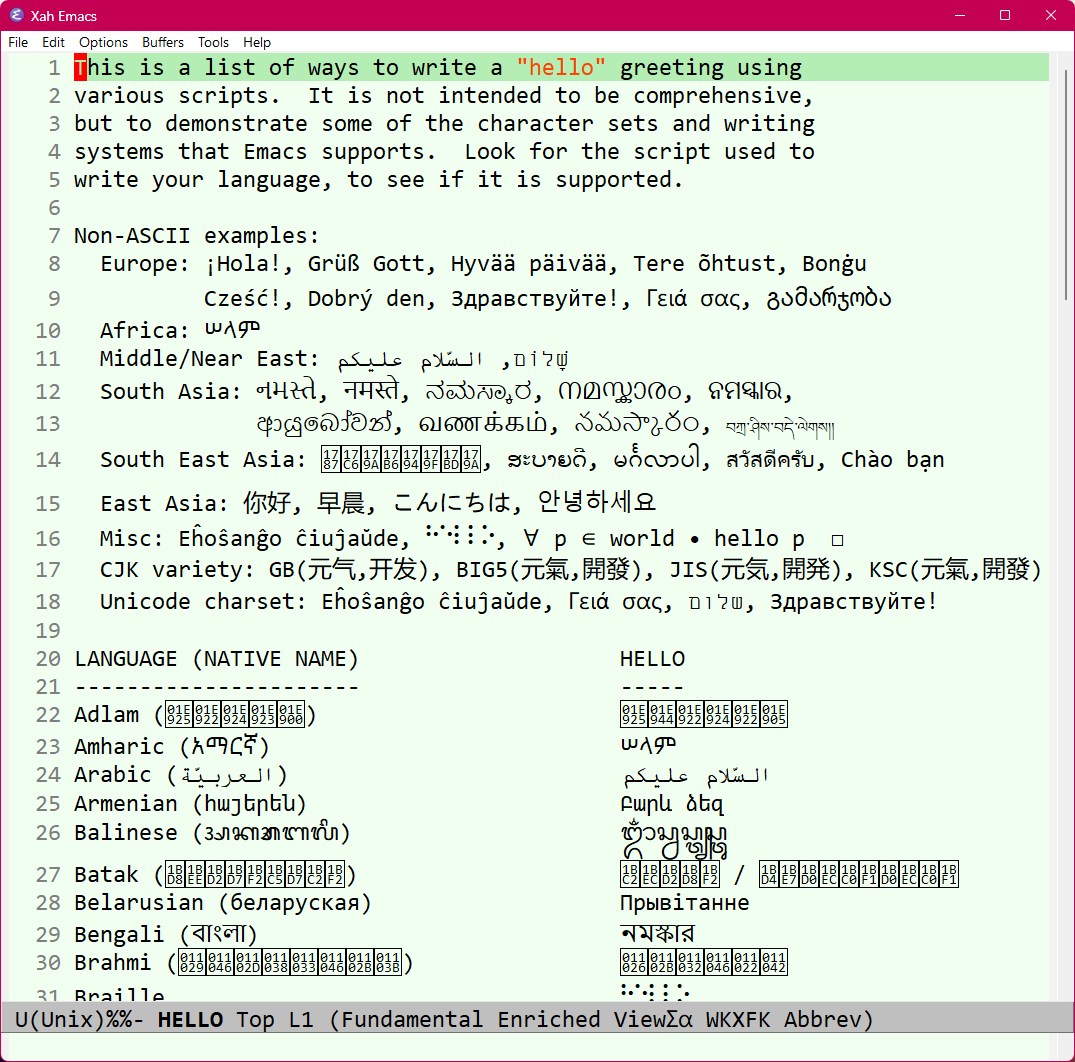The height and width of the screenshot is (1062, 1075).
Task: Click the "Armenian" row name
Action: (x=125, y=804)
